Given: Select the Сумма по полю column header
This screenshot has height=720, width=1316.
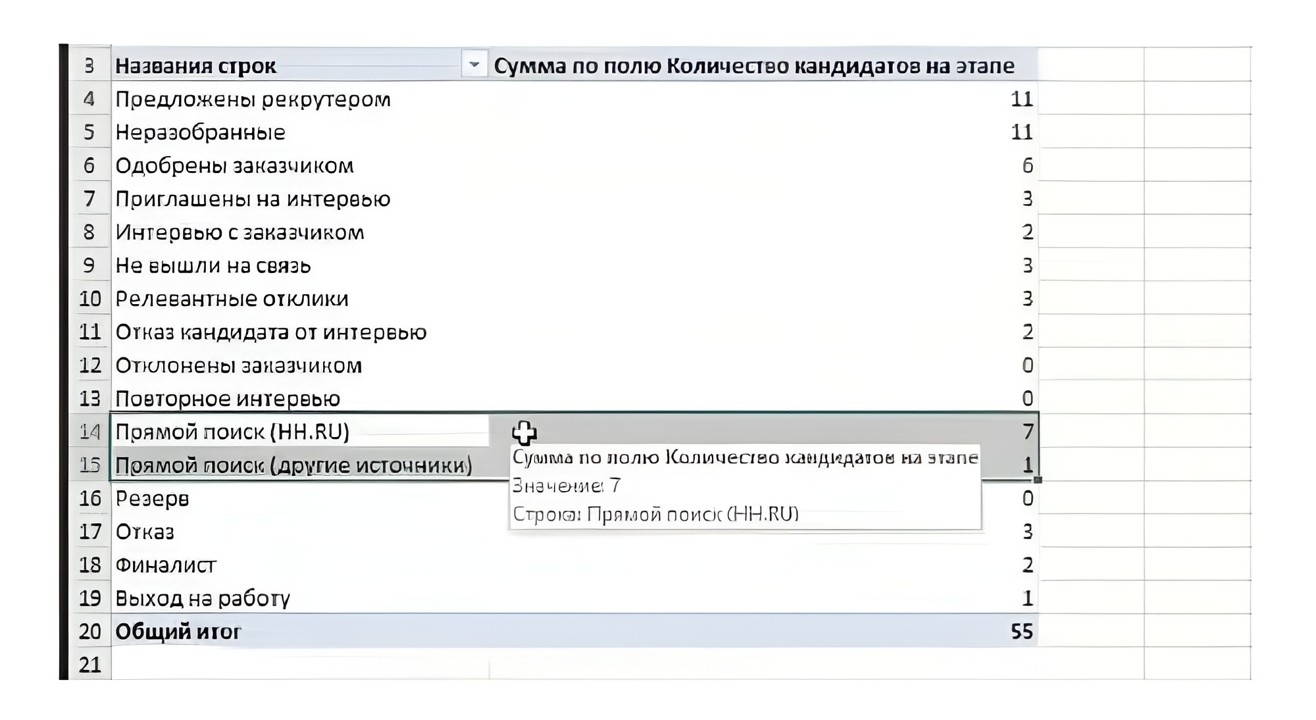Looking at the screenshot, I should (764, 67).
